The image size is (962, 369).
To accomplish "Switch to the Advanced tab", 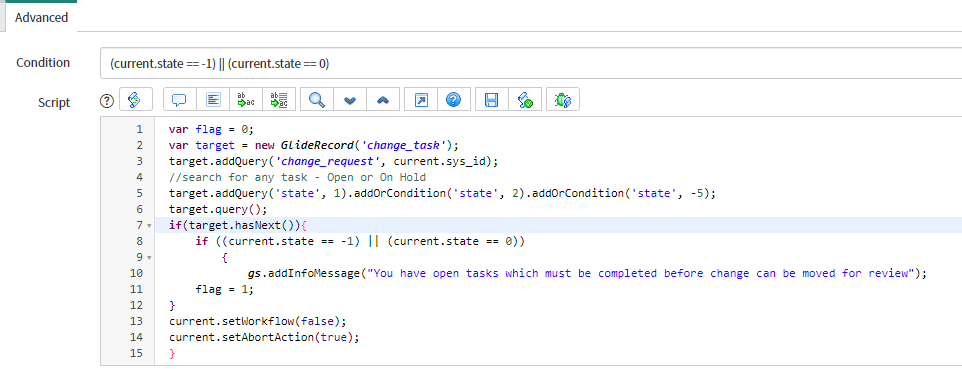I will point(41,18).
